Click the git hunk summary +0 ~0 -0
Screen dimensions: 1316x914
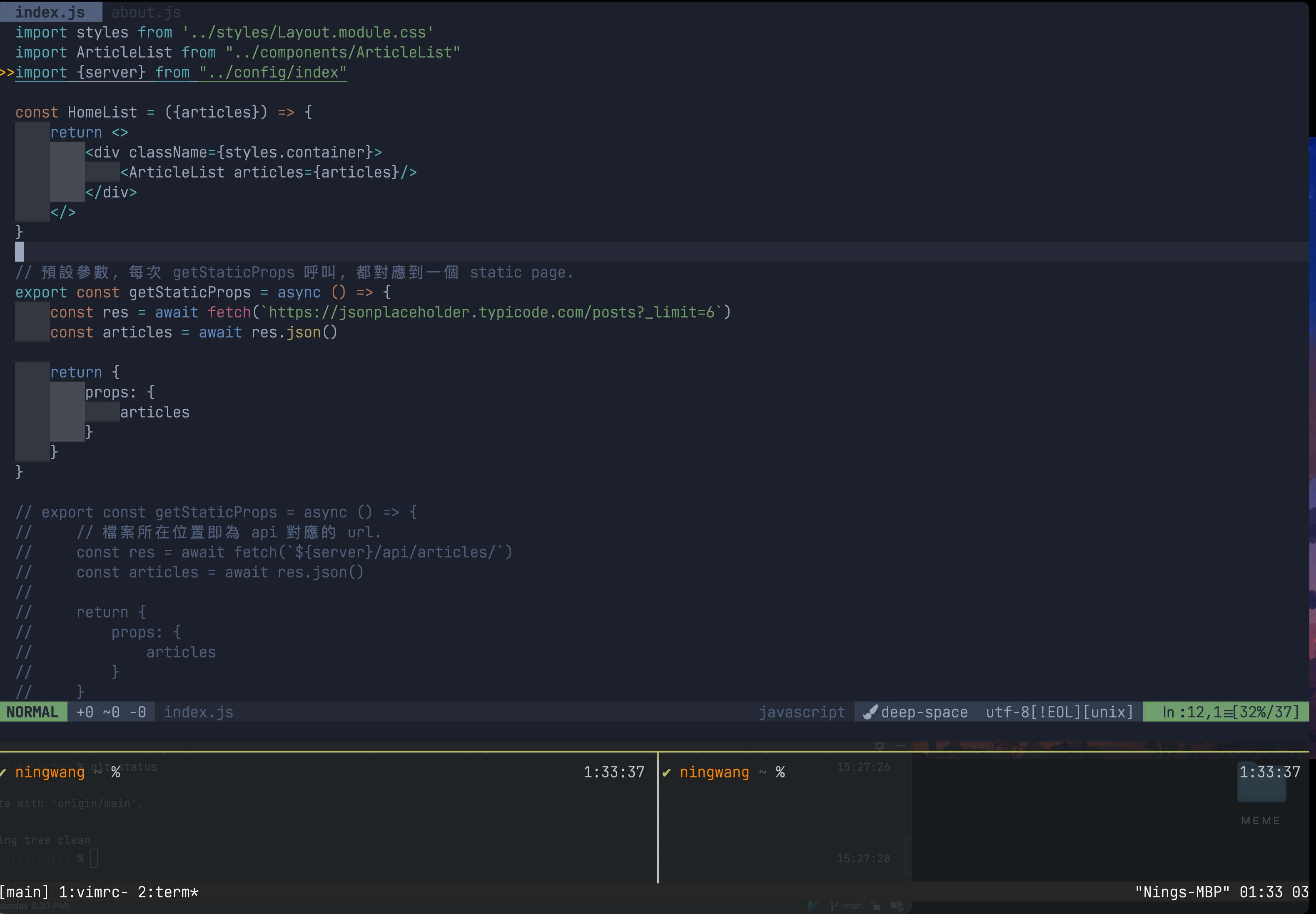[x=111, y=712]
